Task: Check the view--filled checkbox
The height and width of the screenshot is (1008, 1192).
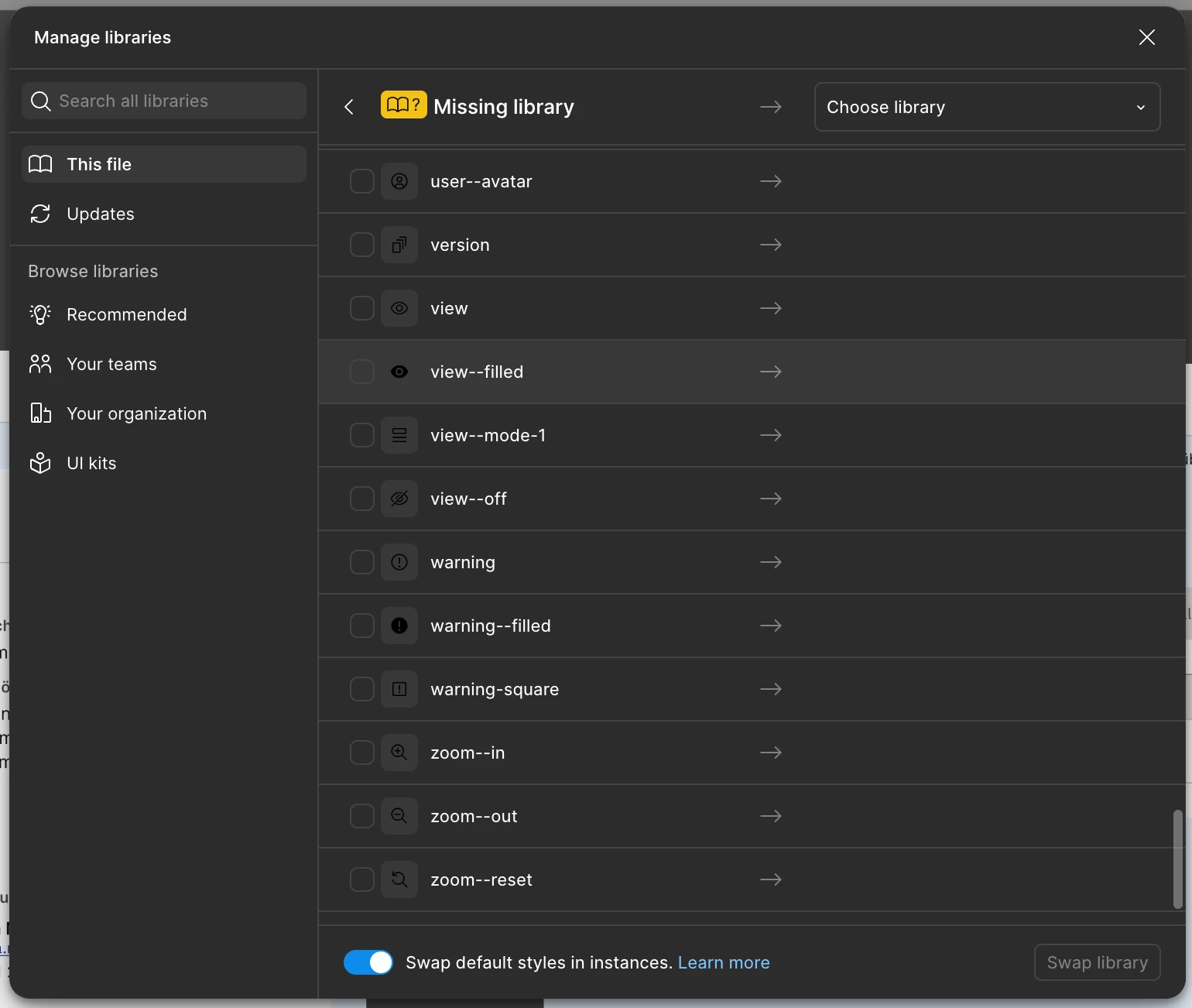Action: pos(362,372)
